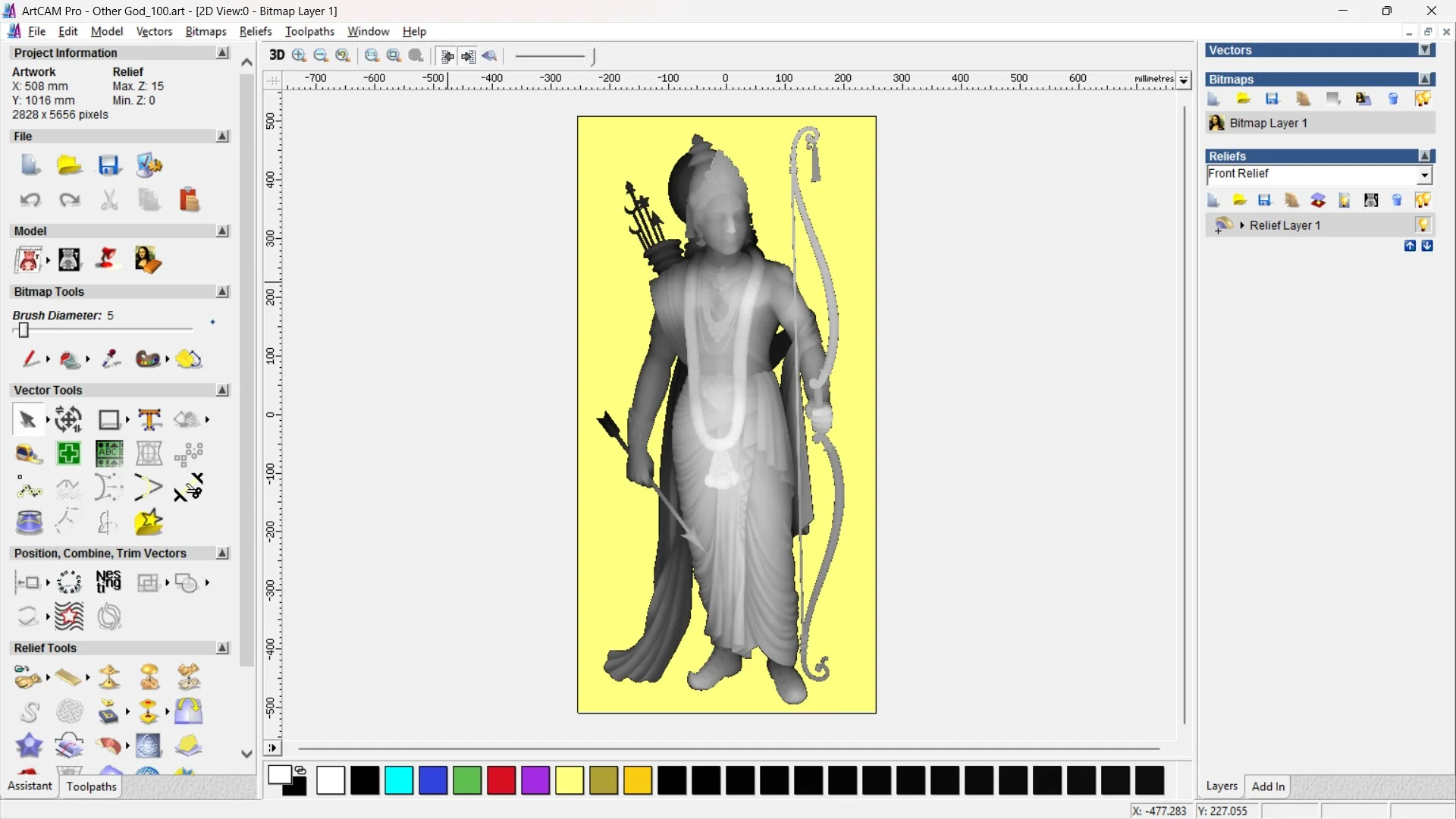Viewport: 1456px width, 819px height.
Task: Collapse the Bitmaps panel
Action: click(x=1424, y=79)
